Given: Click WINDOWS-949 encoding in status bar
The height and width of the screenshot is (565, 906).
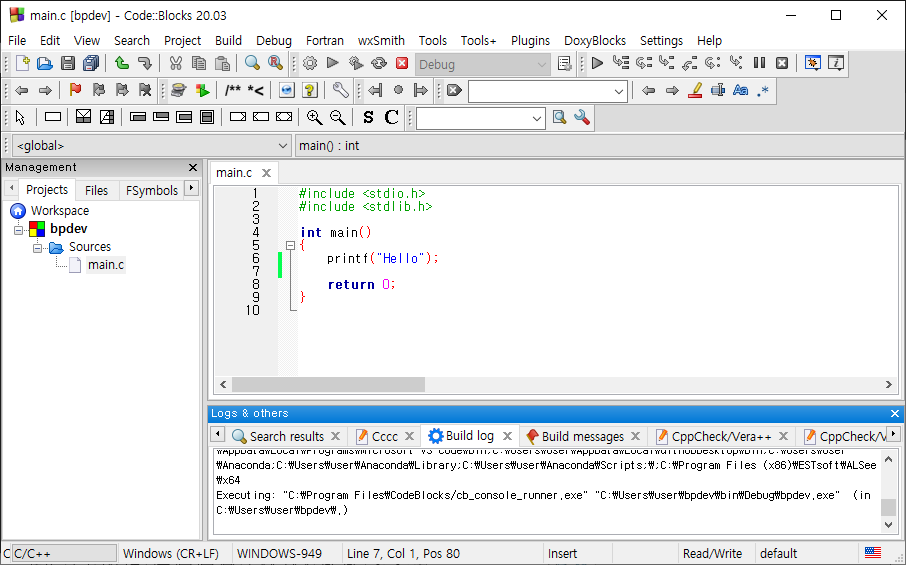Looking at the screenshot, I should (279, 553).
